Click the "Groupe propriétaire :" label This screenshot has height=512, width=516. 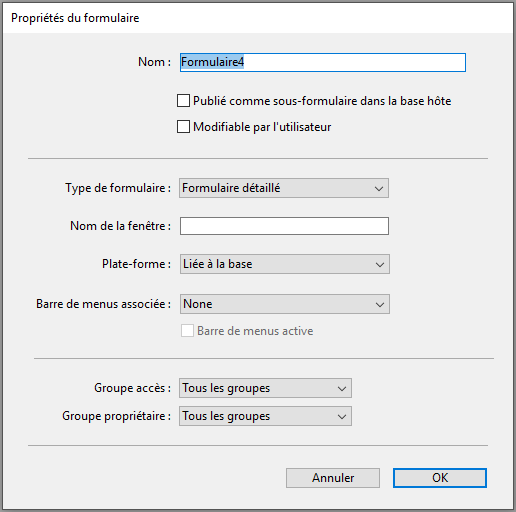(x=116, y=416)
